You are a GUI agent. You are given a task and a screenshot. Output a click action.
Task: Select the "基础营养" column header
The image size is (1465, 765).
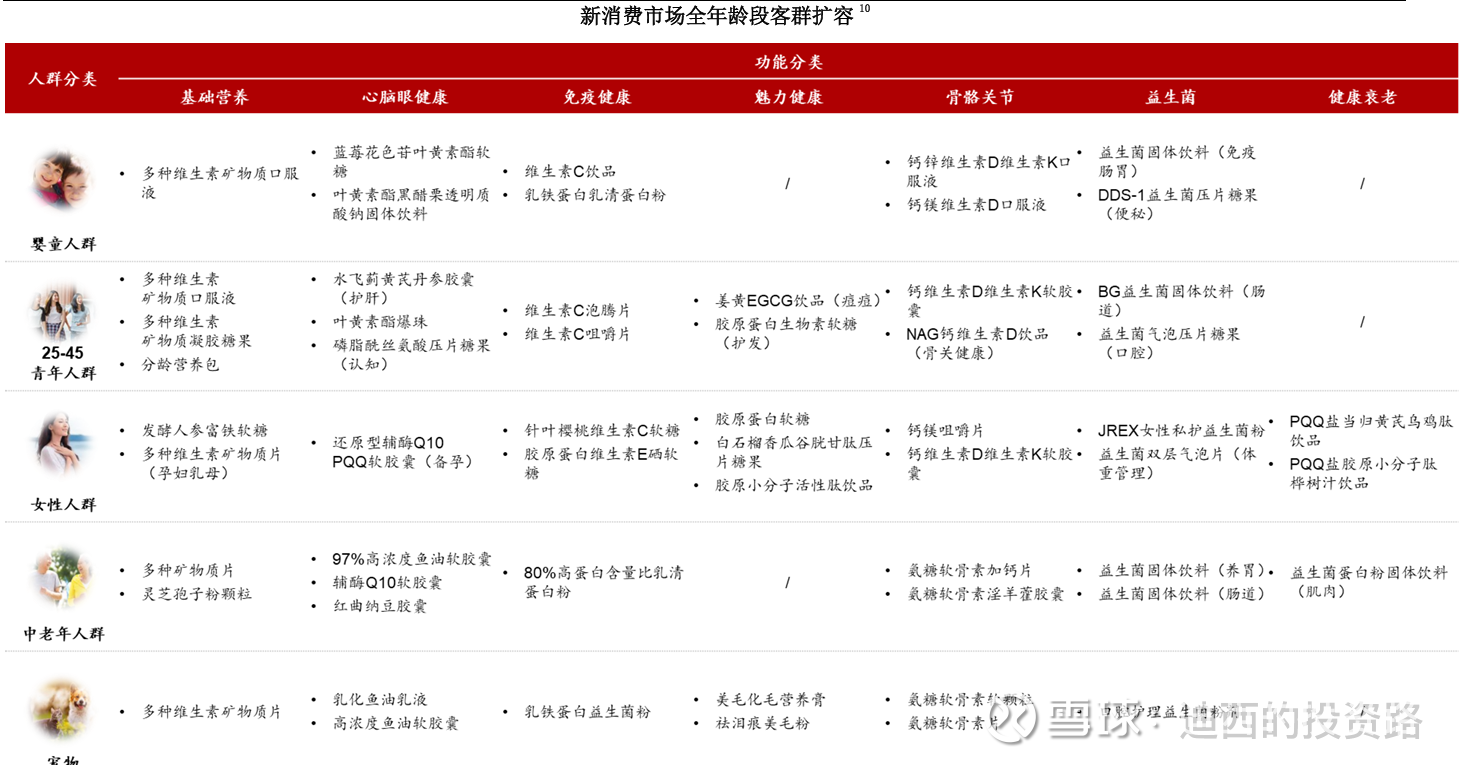[215, 97]
